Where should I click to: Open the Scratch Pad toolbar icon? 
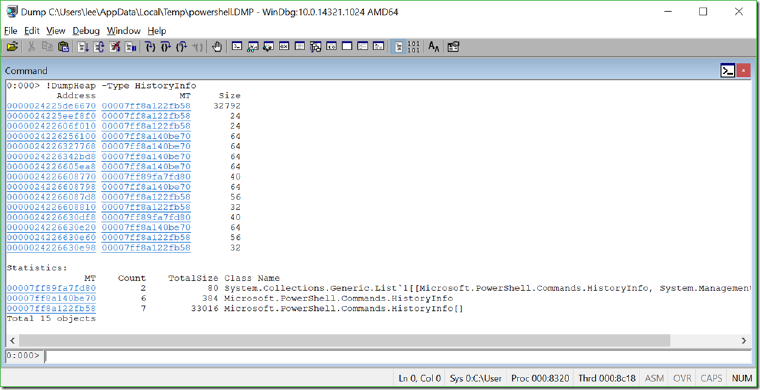[347, 47]
